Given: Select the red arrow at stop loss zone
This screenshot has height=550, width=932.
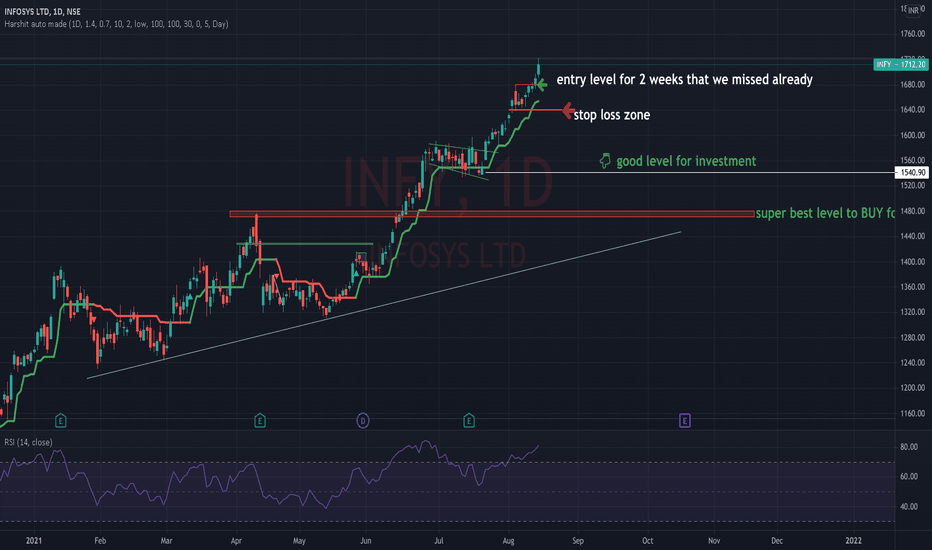Looking at the screenshot, I should point(568,110).
